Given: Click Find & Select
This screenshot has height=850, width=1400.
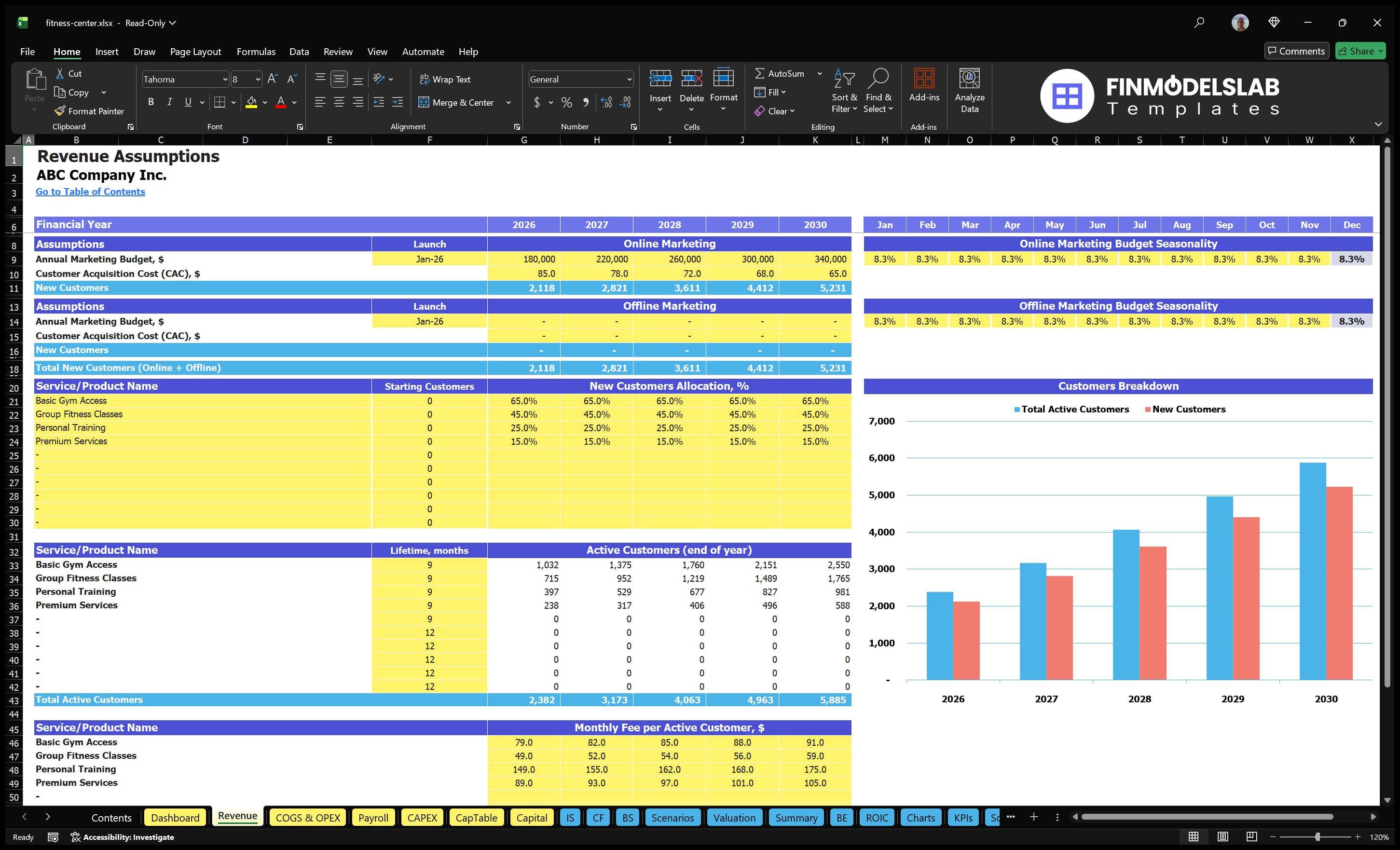Looking at the screenshot, I should [x=878, y=91].
